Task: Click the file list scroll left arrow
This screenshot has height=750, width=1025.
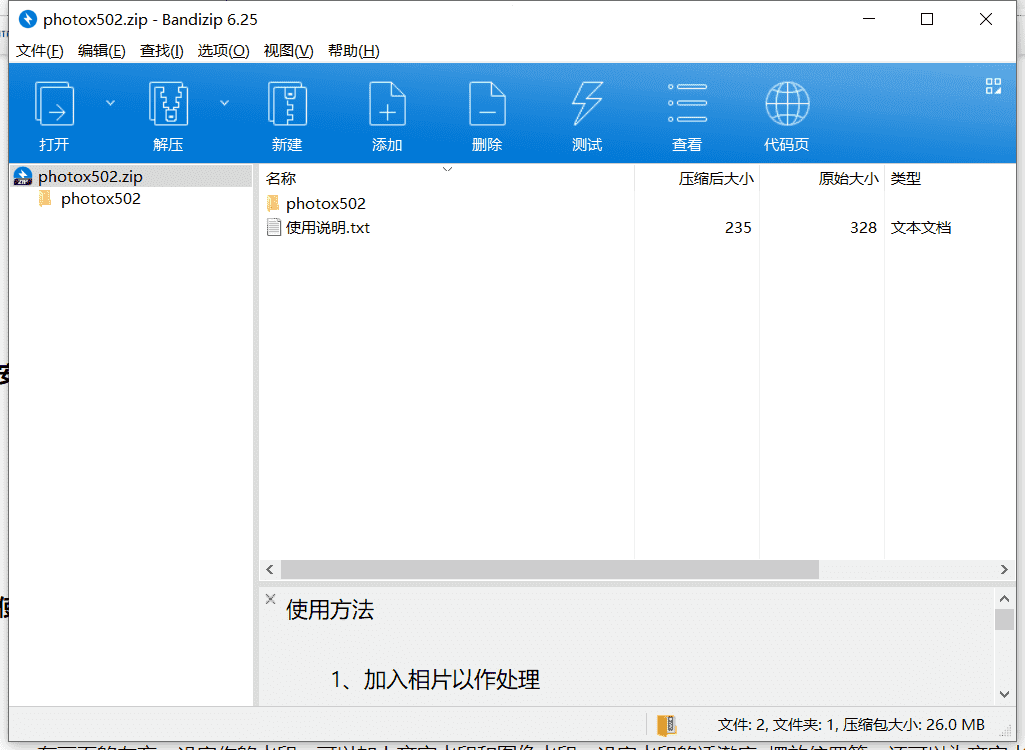Action: pos(270,570)
